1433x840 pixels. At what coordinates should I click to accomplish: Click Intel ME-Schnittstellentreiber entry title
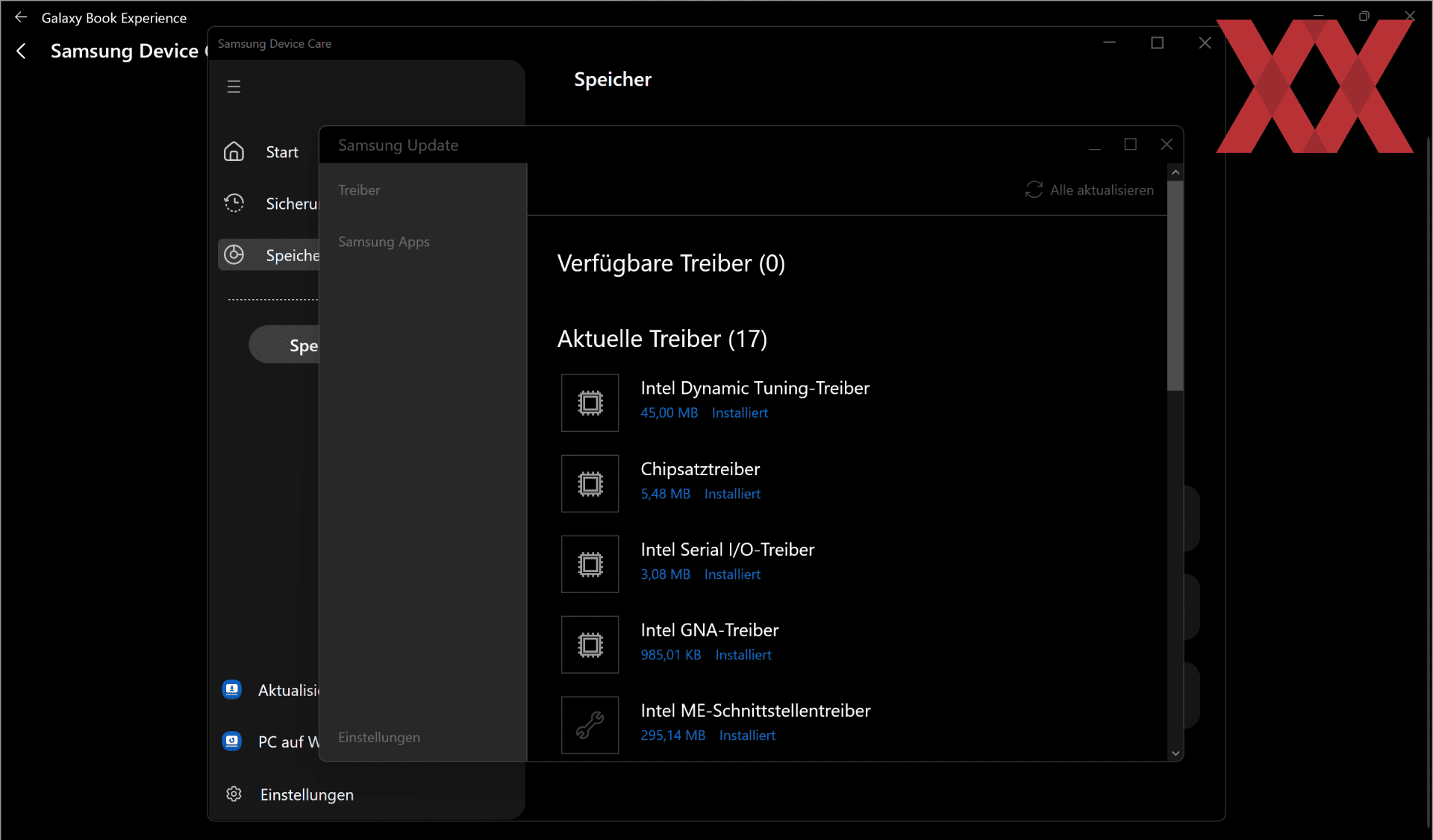point(755,710)
